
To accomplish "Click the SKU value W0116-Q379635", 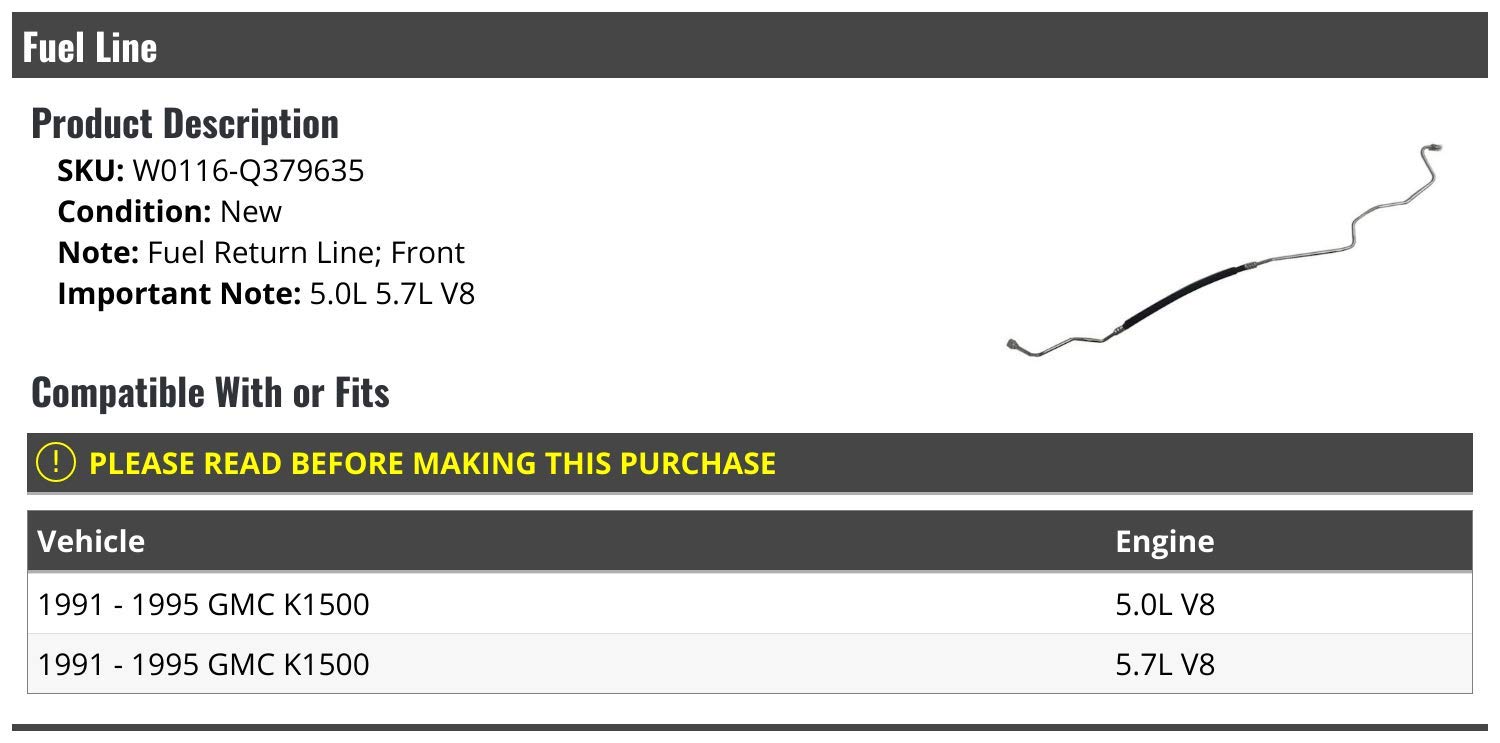I will click(x=248, y=171).
